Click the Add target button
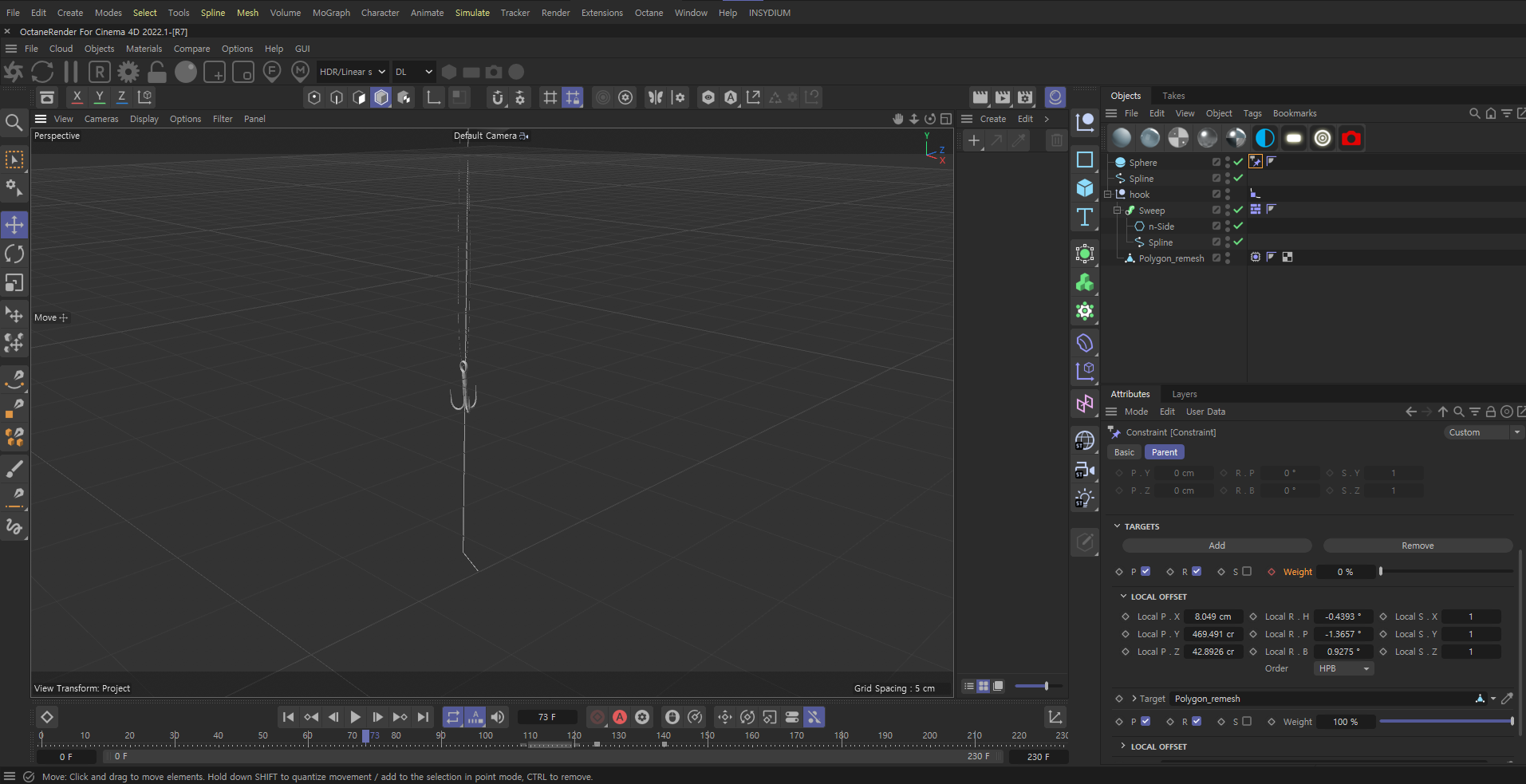1526x784 pixels. click(1217, 546)
